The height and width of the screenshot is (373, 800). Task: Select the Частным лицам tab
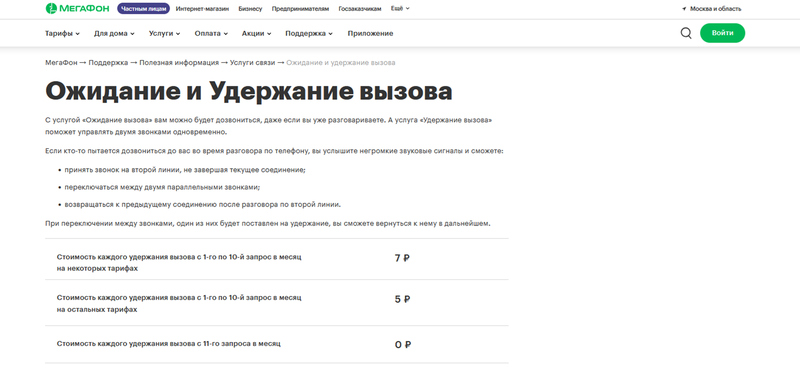click(143, 9)
